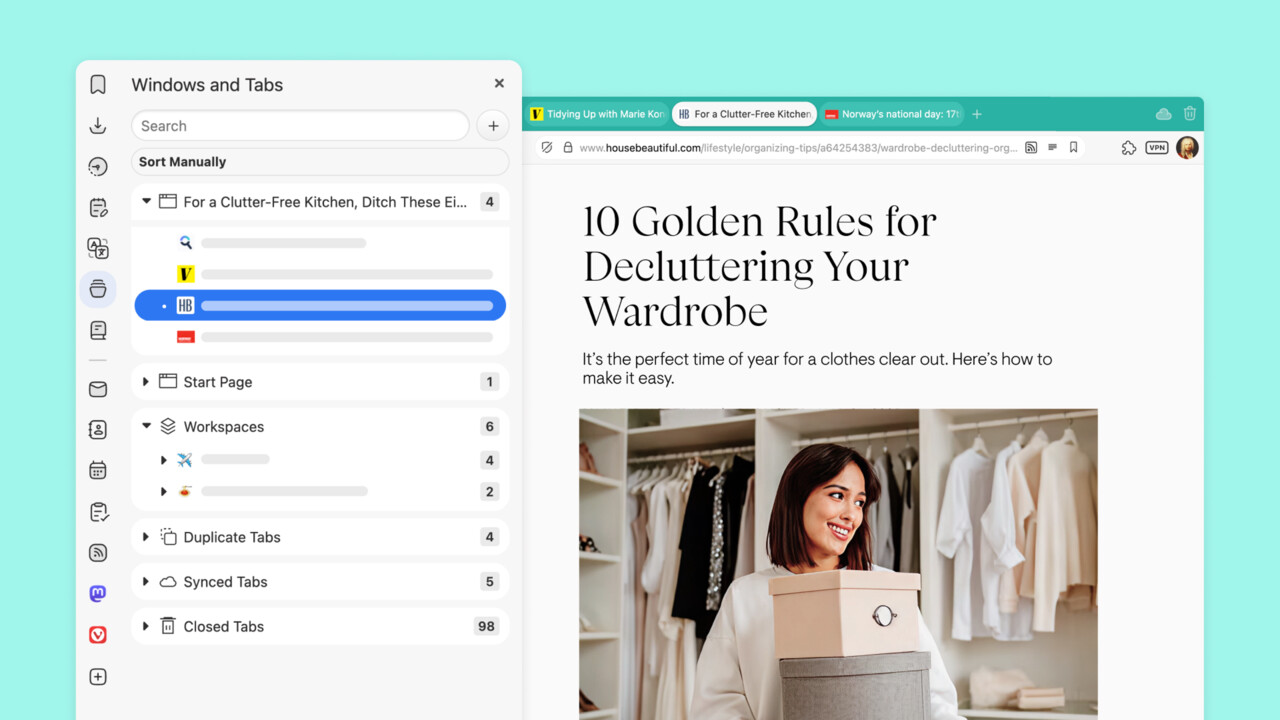Image resolution: width=1280 pixels, height=720 pixels.
Task: Open the Calendar panel
Action: pos(97,470)
